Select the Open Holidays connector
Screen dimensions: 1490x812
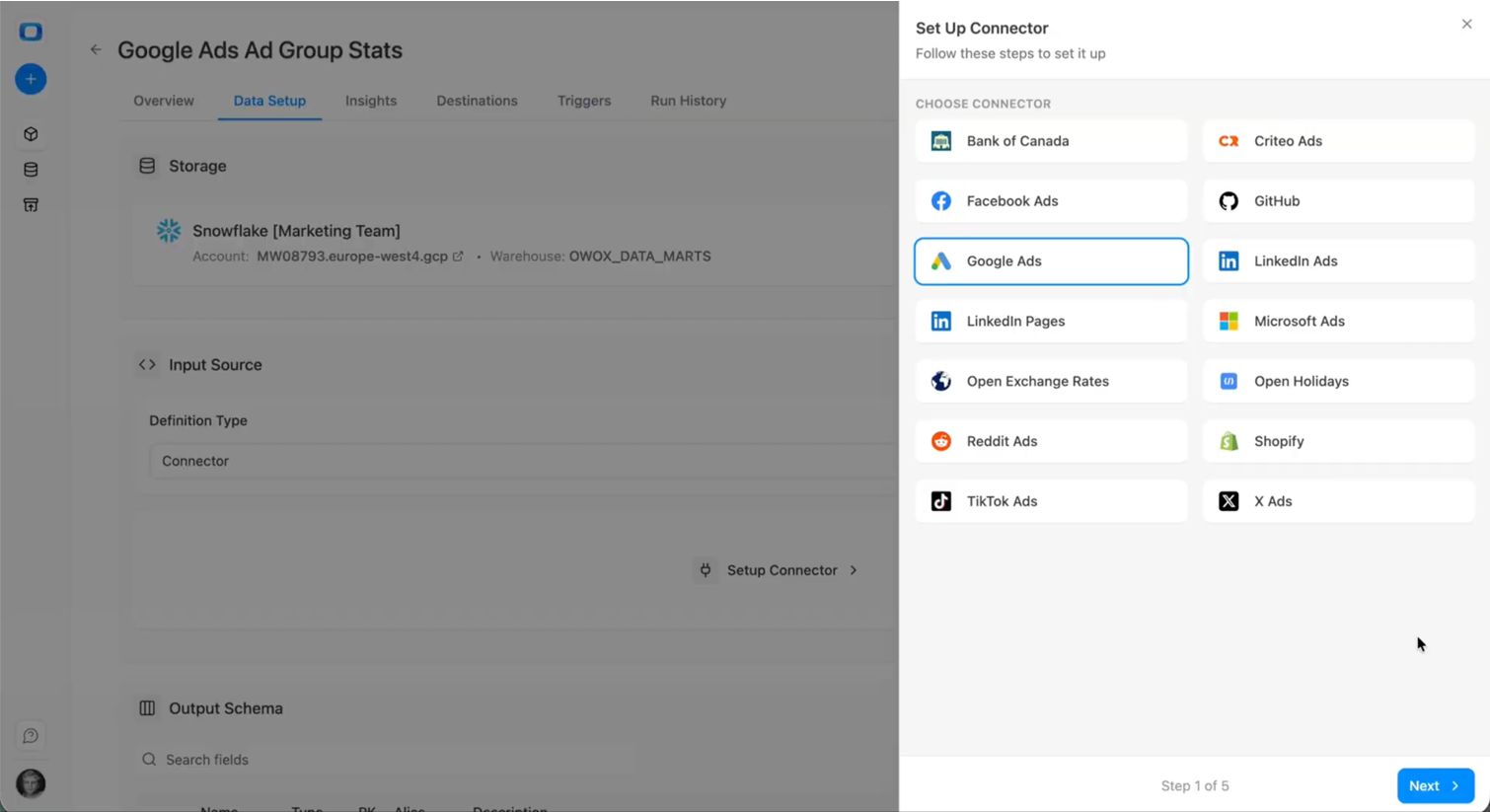click(1338, 382)
